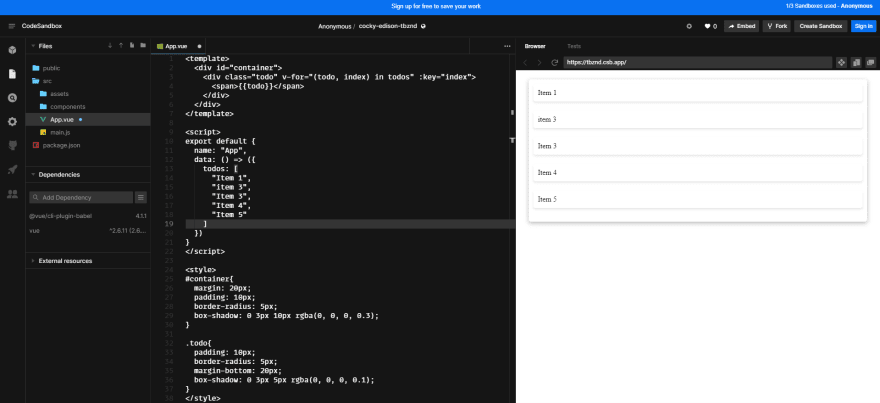Focus the Add Dependency search field

point(81,197)
